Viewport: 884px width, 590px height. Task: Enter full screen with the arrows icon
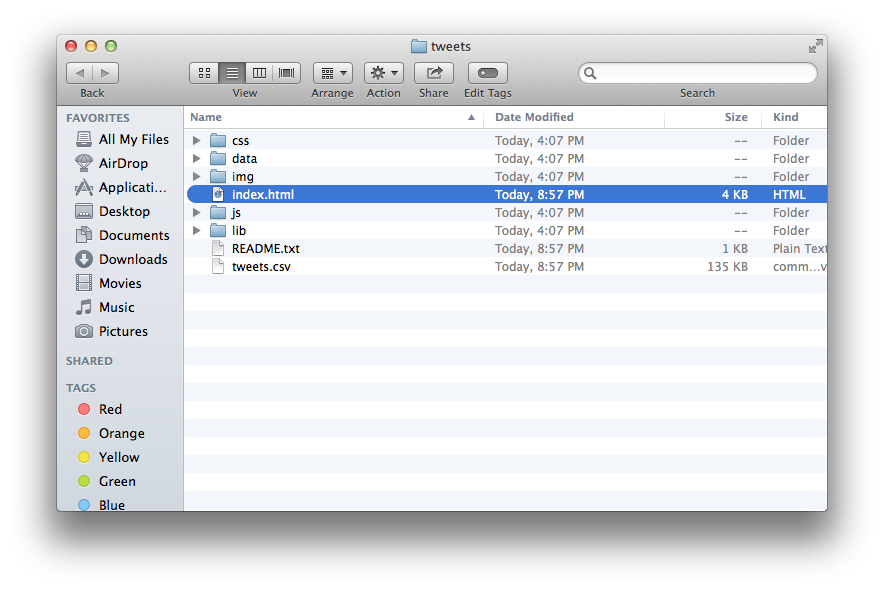[815, 46]
